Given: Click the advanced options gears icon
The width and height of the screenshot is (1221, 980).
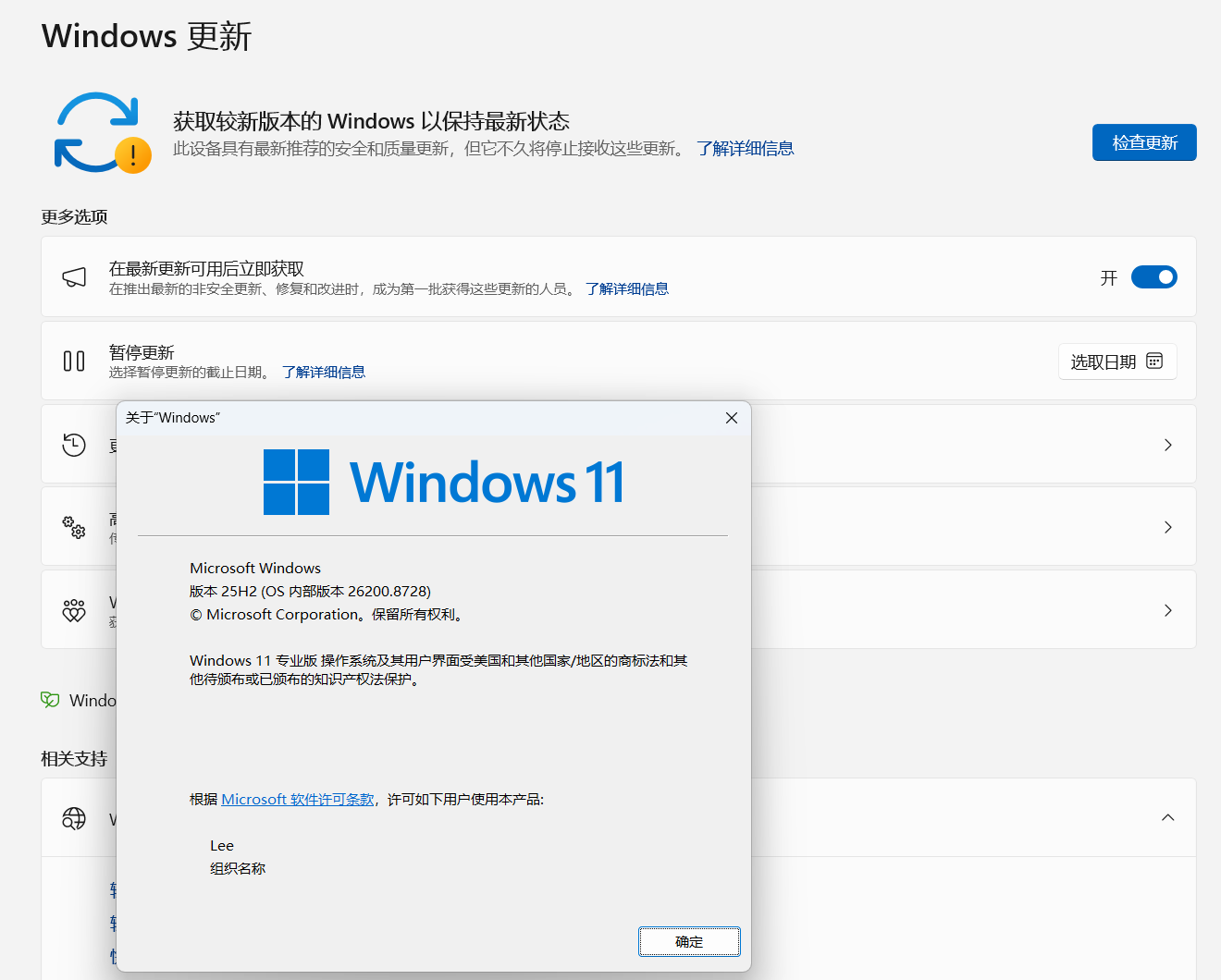Looking at the screenshot, I should click(74, 527).
